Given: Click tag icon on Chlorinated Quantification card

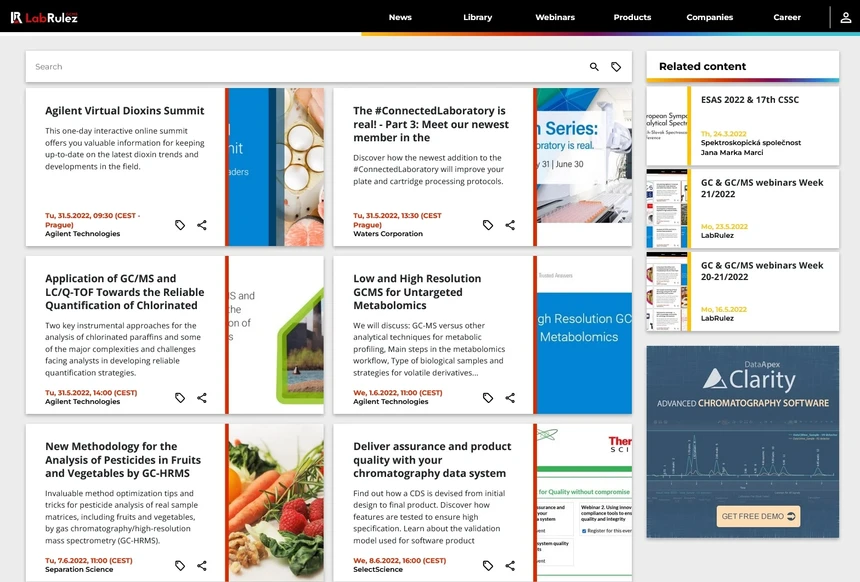Looking at the screenshot, I should (180, 398).
